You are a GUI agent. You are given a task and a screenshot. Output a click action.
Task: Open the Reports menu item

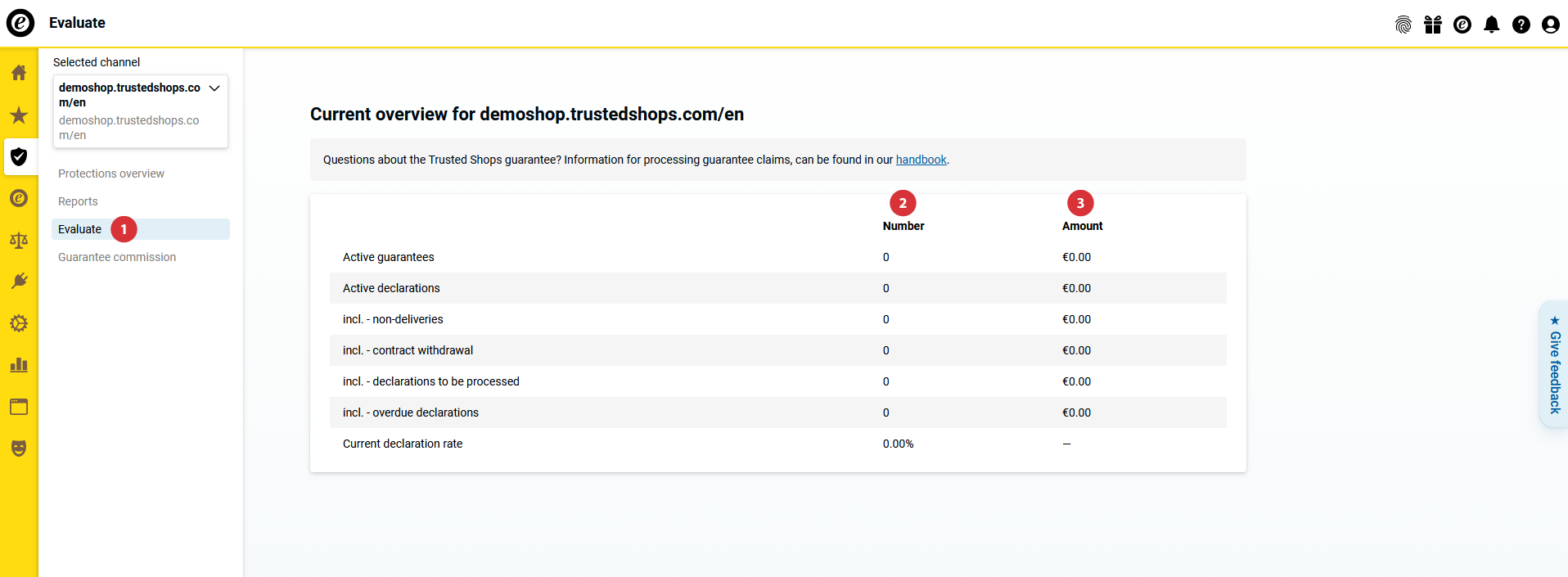78,201
